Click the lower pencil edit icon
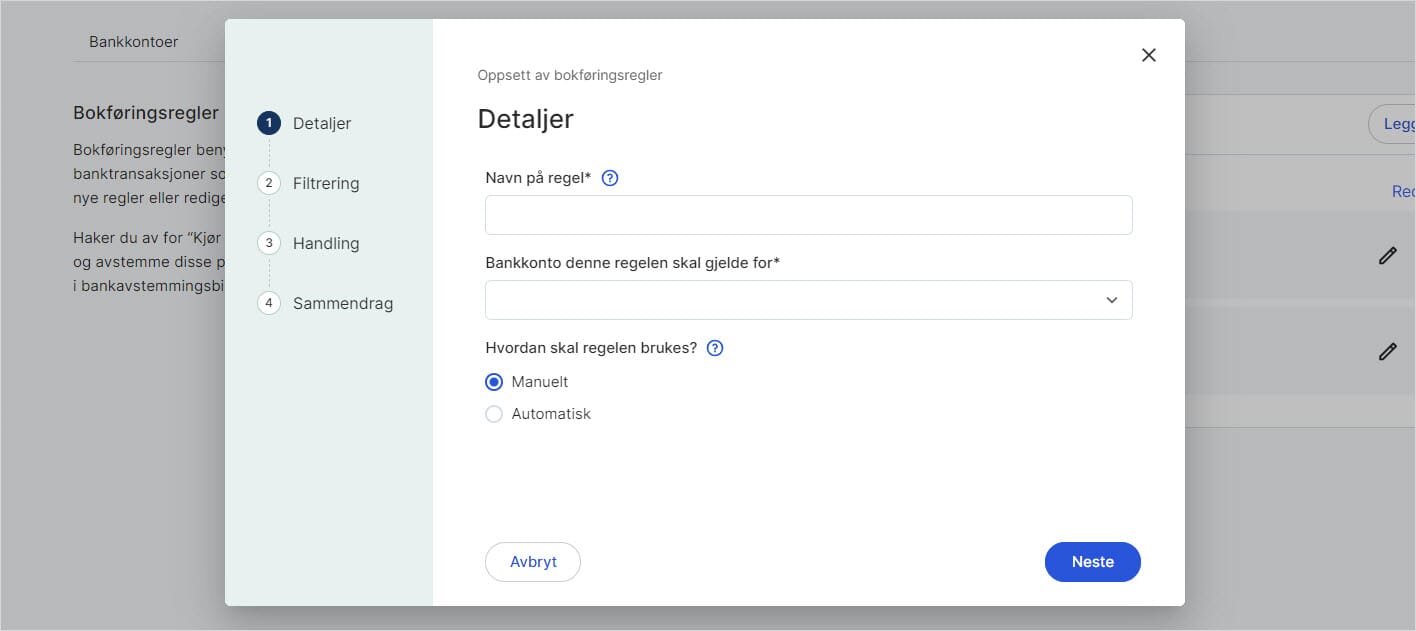This screenshot has height=631, width=1416. pyautogui.click(x=1387, y=351)
